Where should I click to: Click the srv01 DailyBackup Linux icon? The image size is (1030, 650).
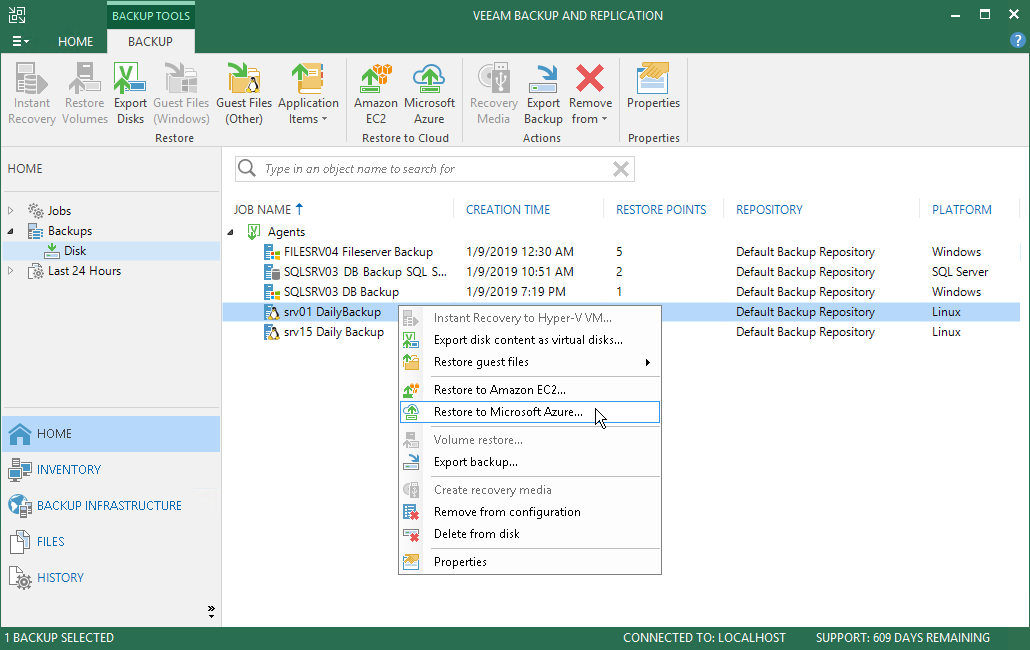271,312
